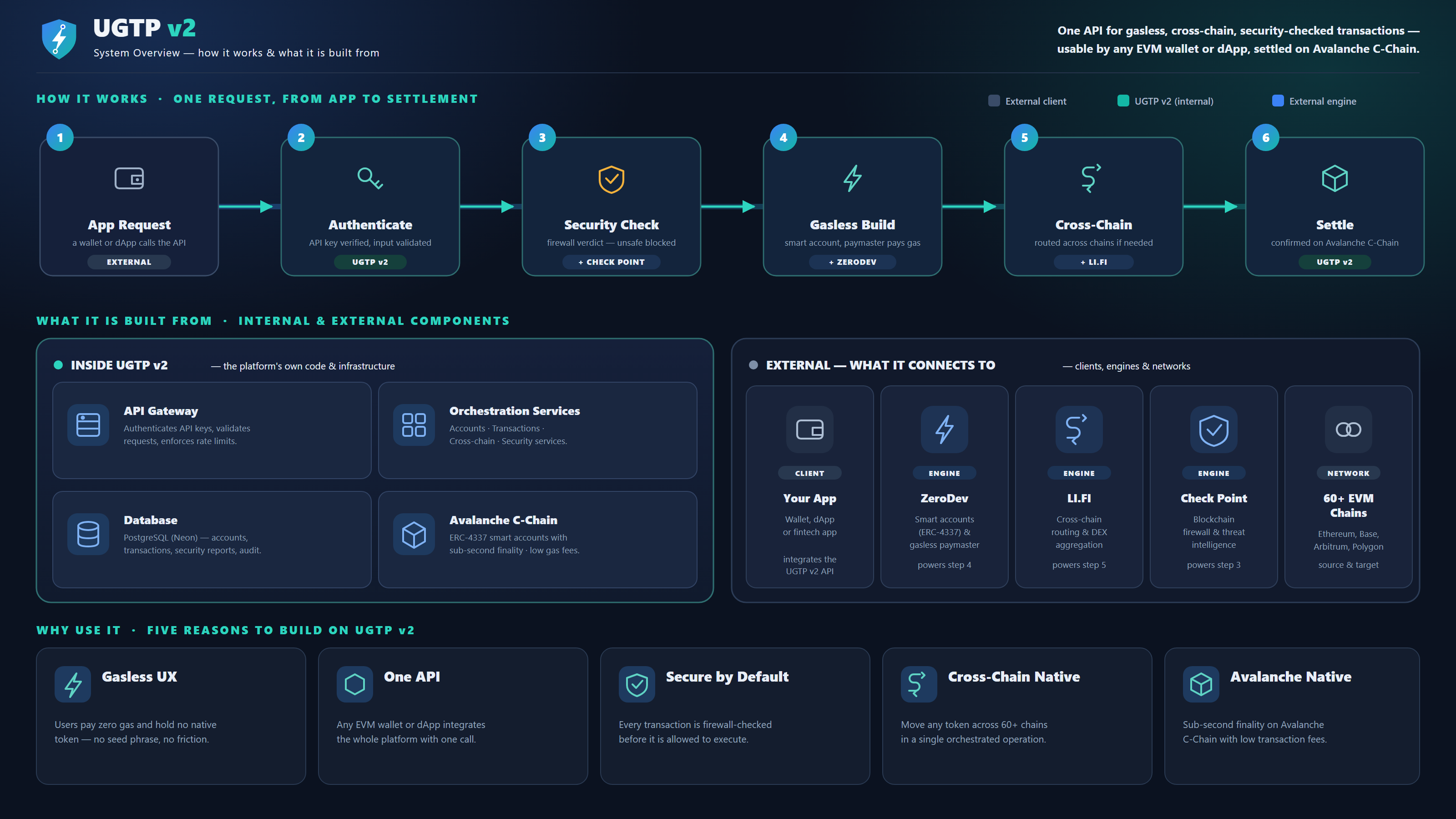This screenshot has width=1456, height=819.
Task: Click the + ZERODEV badge
Action: (x=852, y=262)
